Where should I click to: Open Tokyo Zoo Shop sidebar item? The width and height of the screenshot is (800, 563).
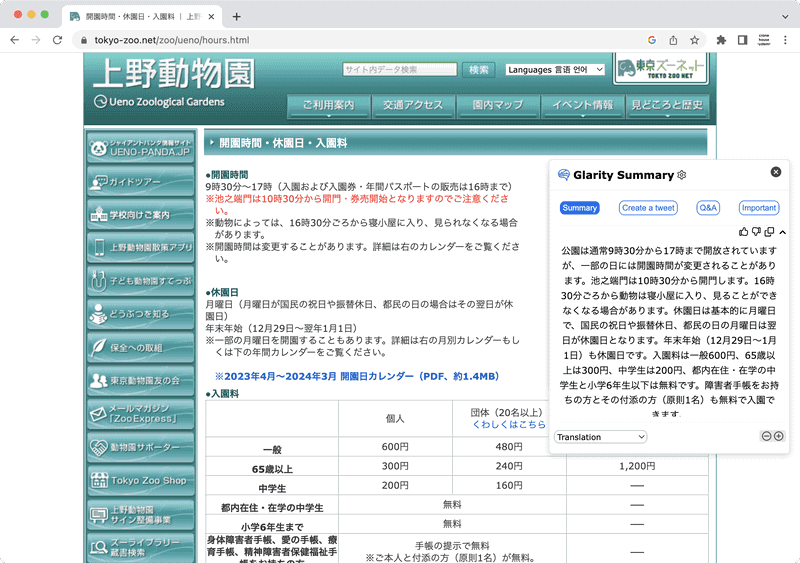coord(140,480)
